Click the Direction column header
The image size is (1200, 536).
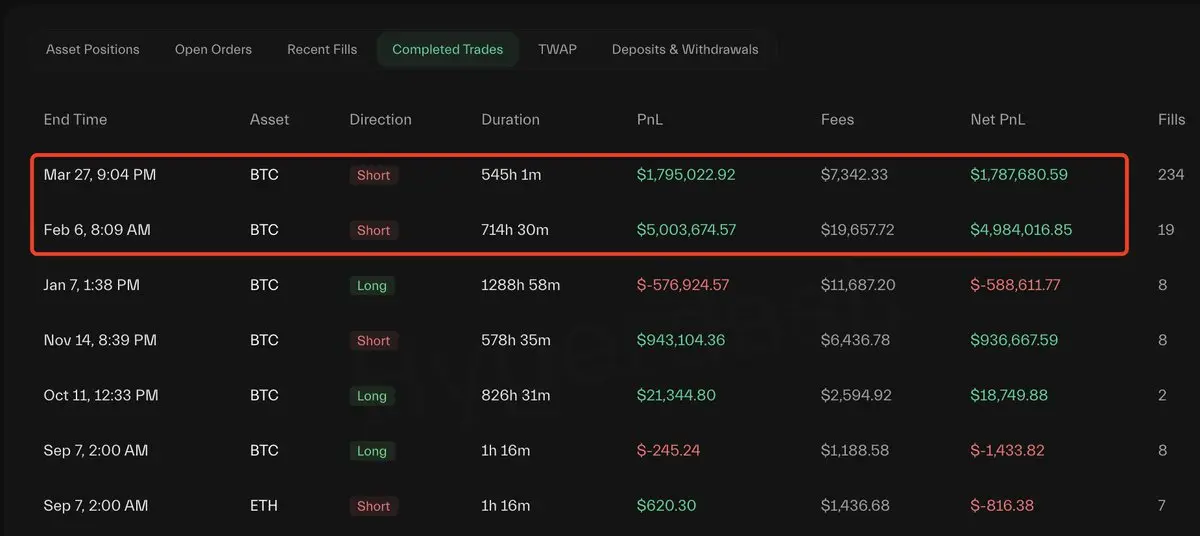click(x=380, y=119)
